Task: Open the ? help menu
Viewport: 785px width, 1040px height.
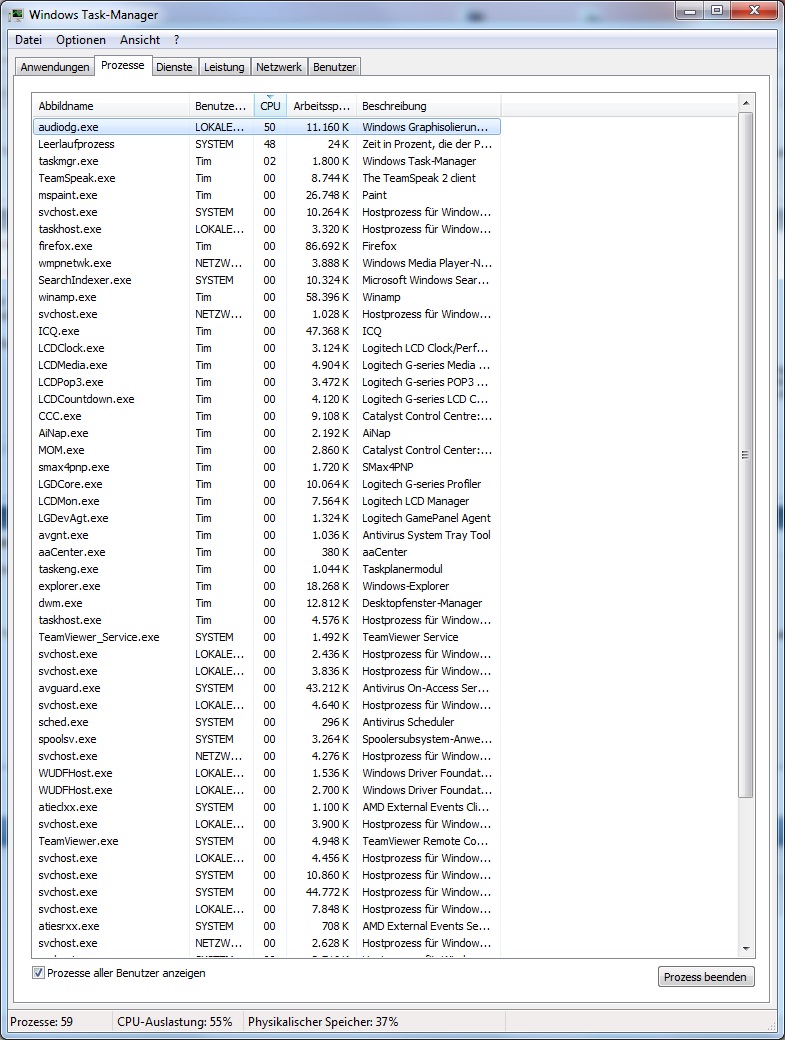Action: coord(176,40)
